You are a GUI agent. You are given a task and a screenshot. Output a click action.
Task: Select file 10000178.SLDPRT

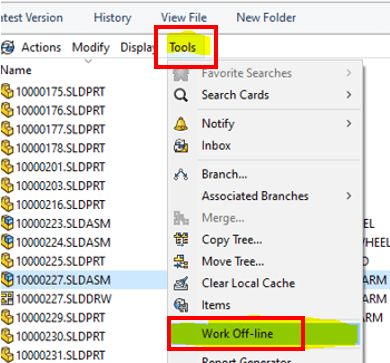point(60,148)
